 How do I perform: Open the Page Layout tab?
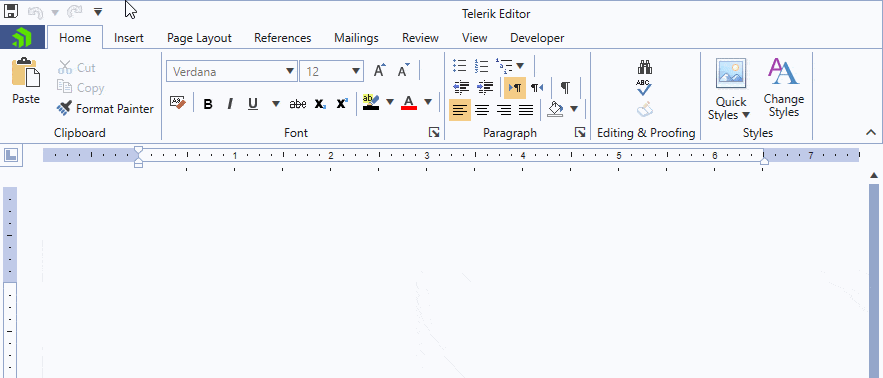(x=199, y=38)
